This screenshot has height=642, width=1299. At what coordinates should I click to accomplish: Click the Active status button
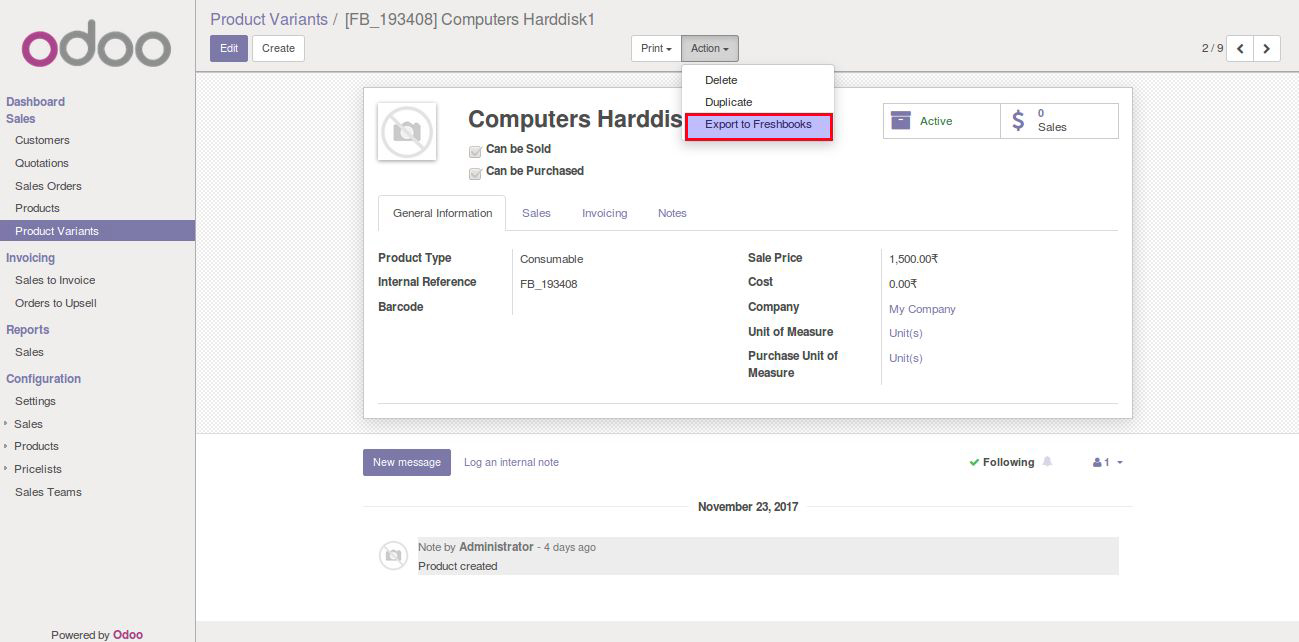pos(942,121)
